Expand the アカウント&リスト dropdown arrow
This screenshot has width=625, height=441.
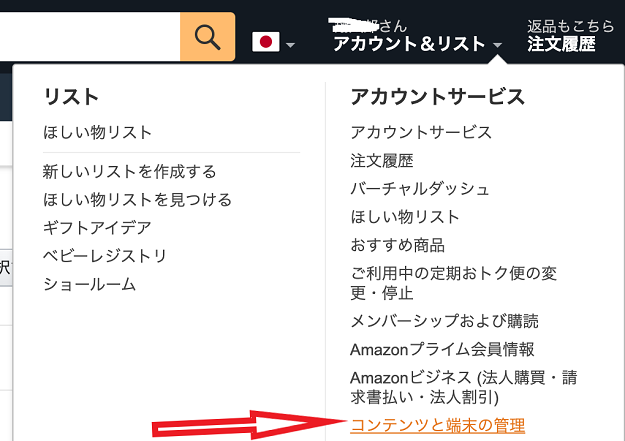(x=497, y=45)
